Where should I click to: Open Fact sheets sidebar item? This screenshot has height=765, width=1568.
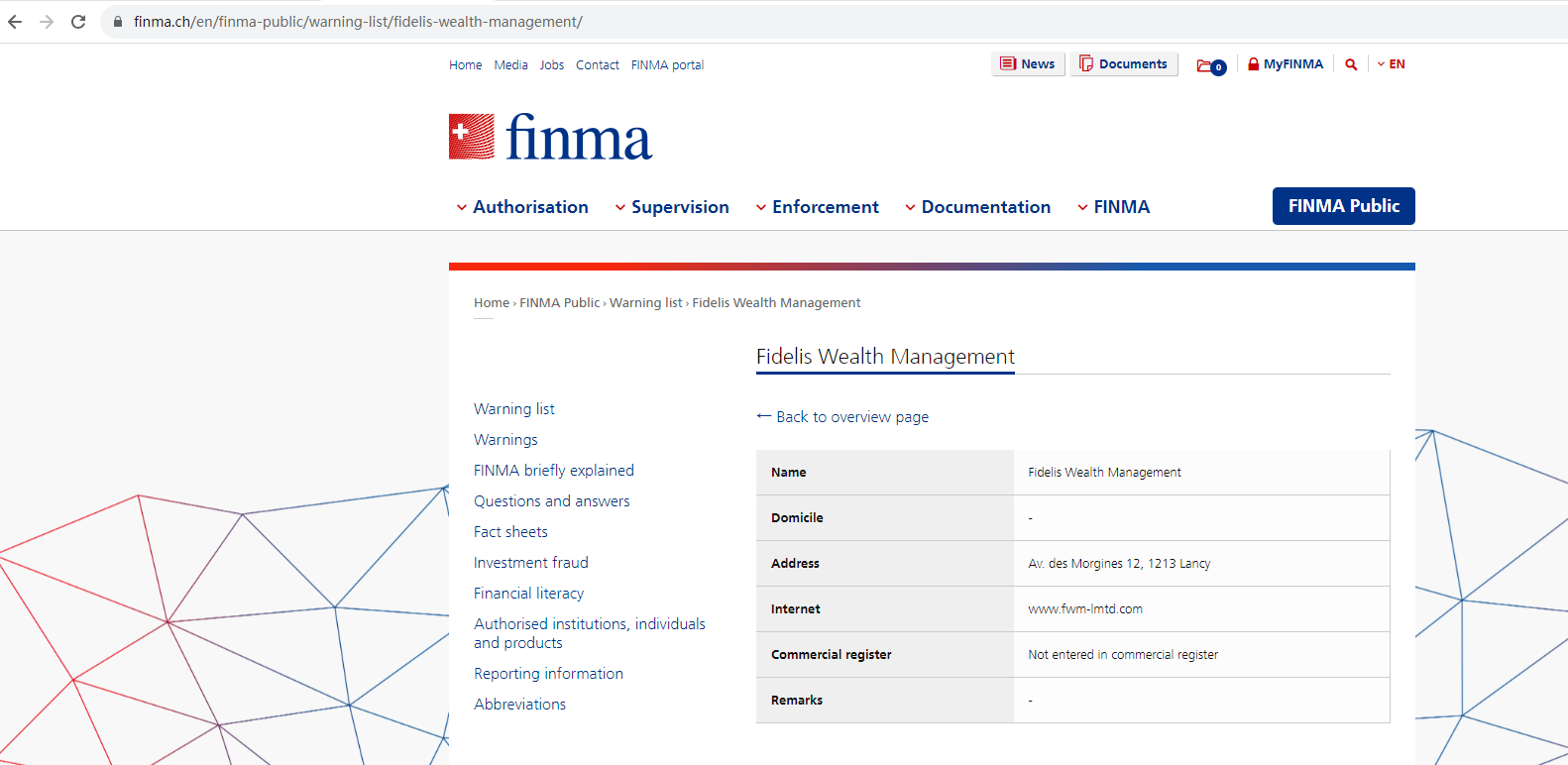point(510,532)
